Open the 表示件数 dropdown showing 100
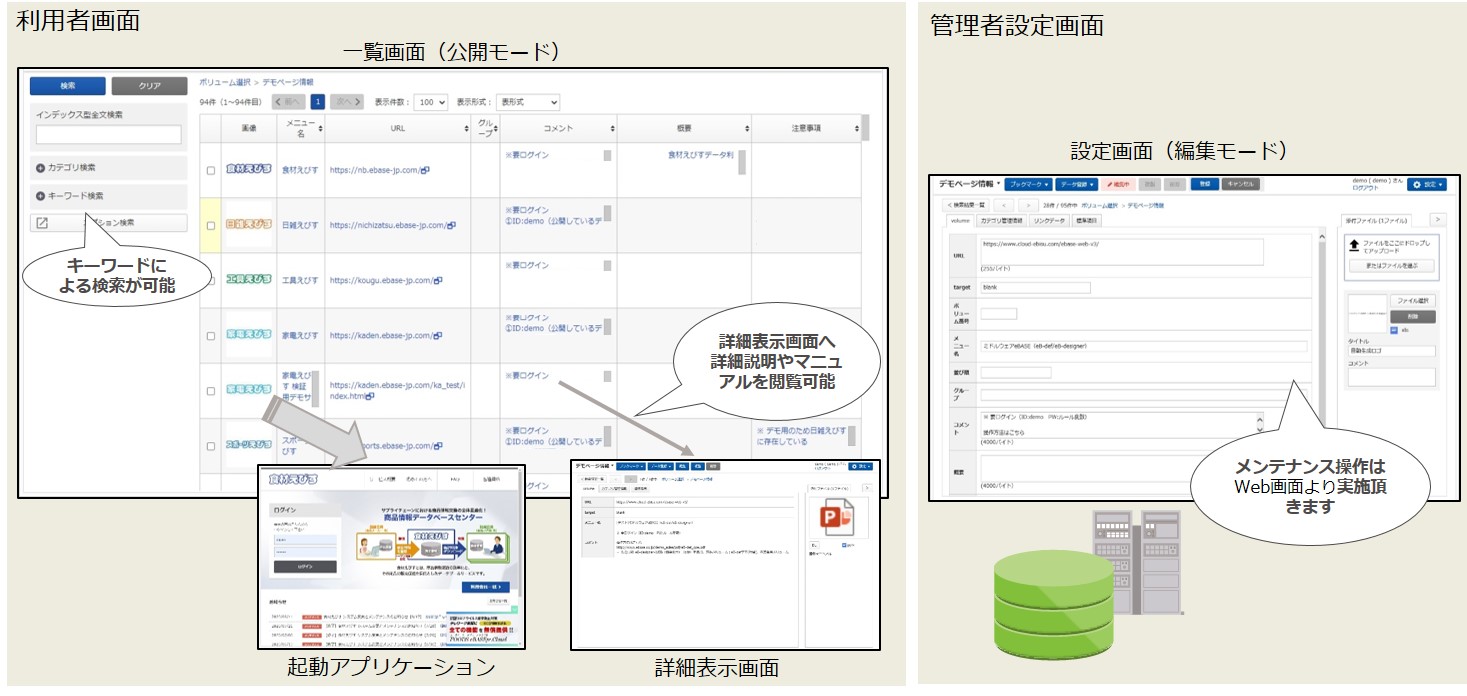 tap(431, 102)
